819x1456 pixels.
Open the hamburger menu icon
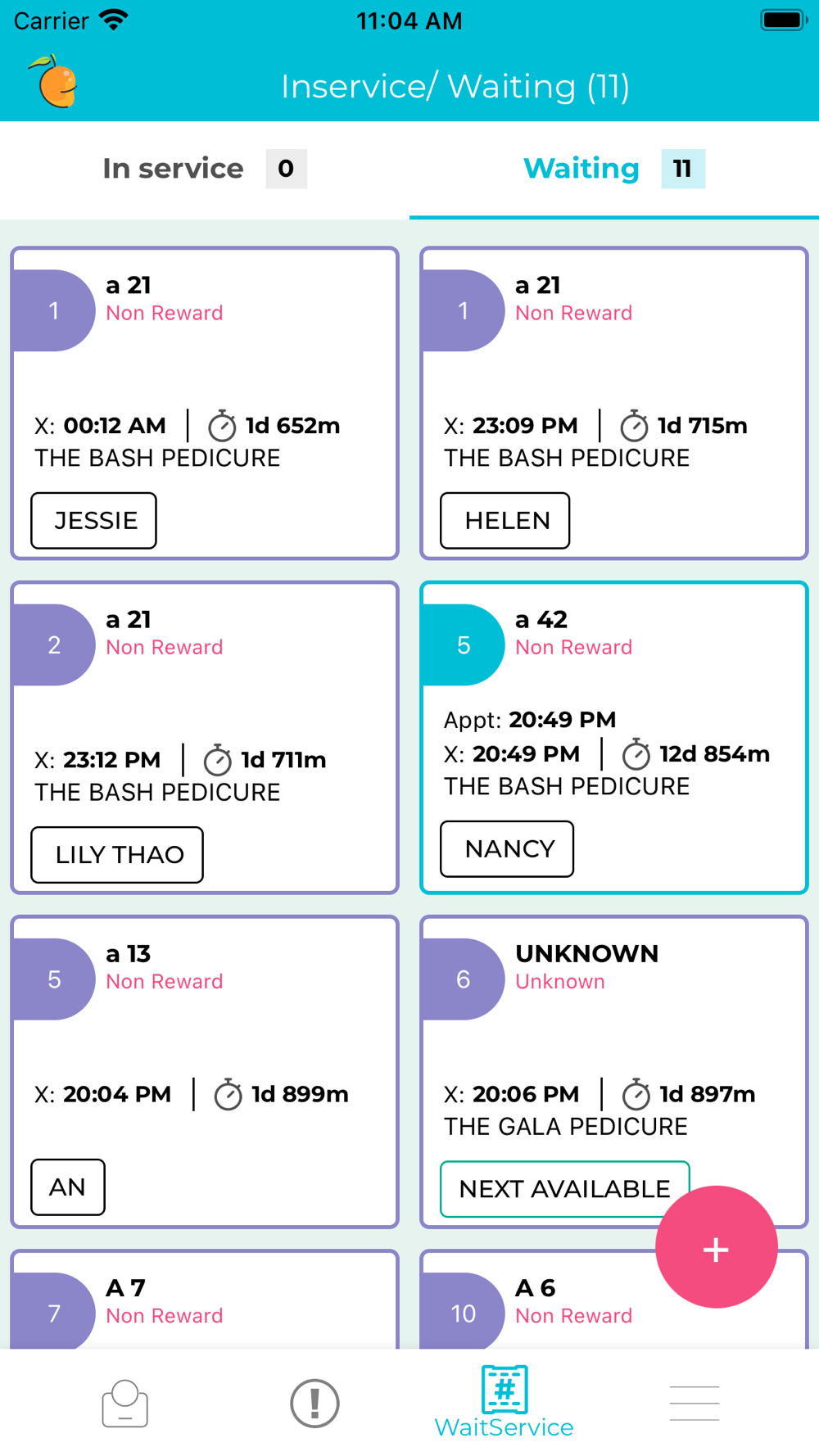[694, 1404]
